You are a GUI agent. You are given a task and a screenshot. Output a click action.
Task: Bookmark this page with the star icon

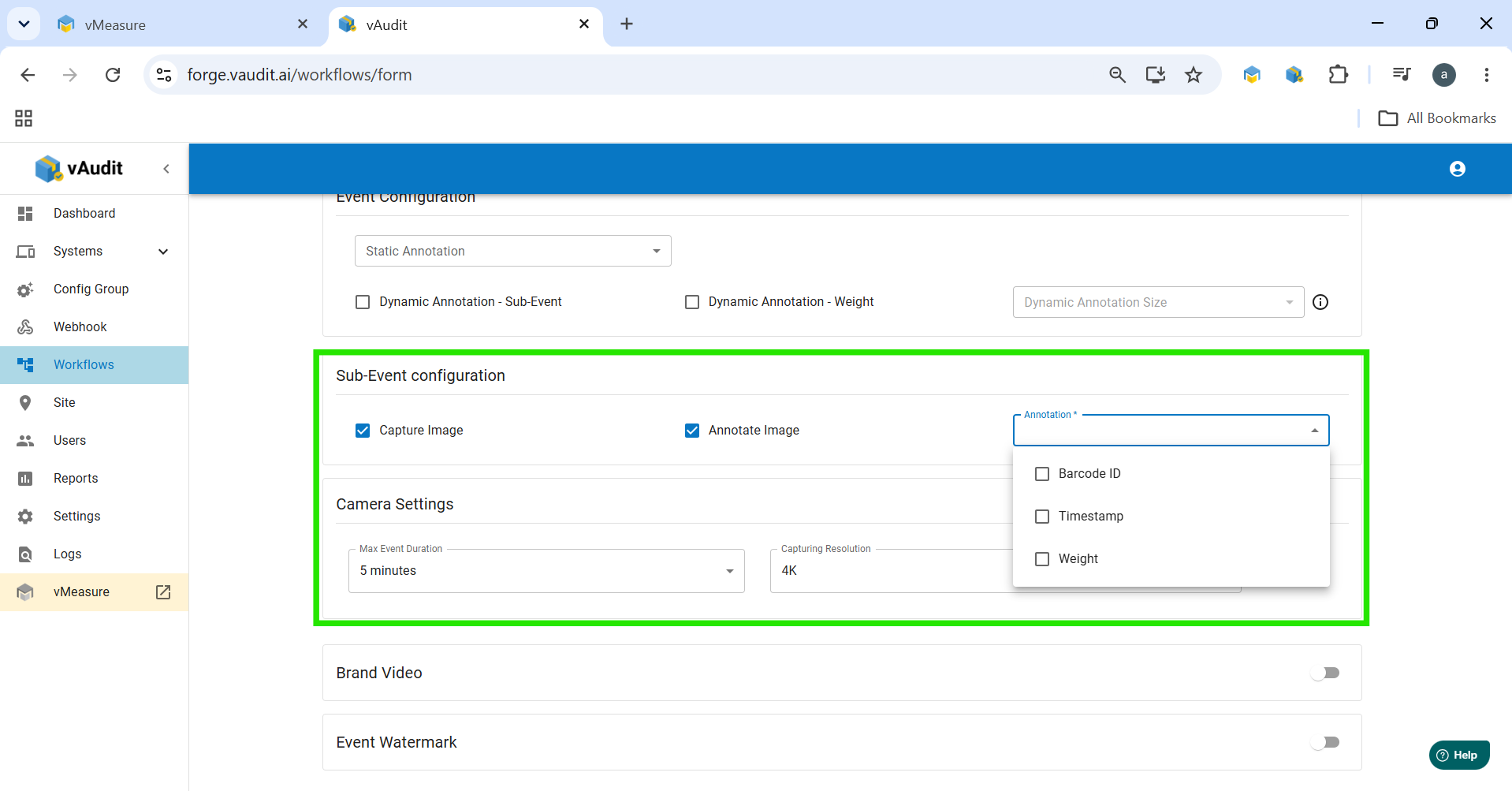coord(1194,75)
